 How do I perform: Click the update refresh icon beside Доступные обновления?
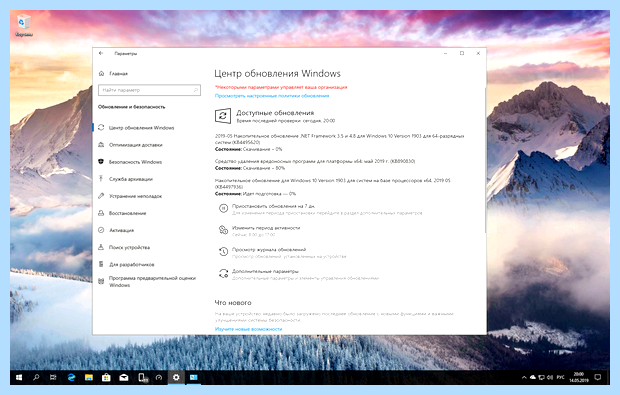point(223,116)
